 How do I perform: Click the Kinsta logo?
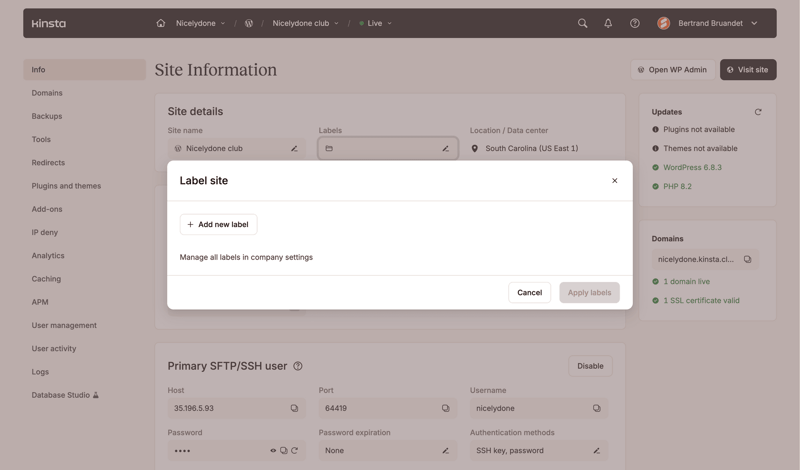[48, 23]
